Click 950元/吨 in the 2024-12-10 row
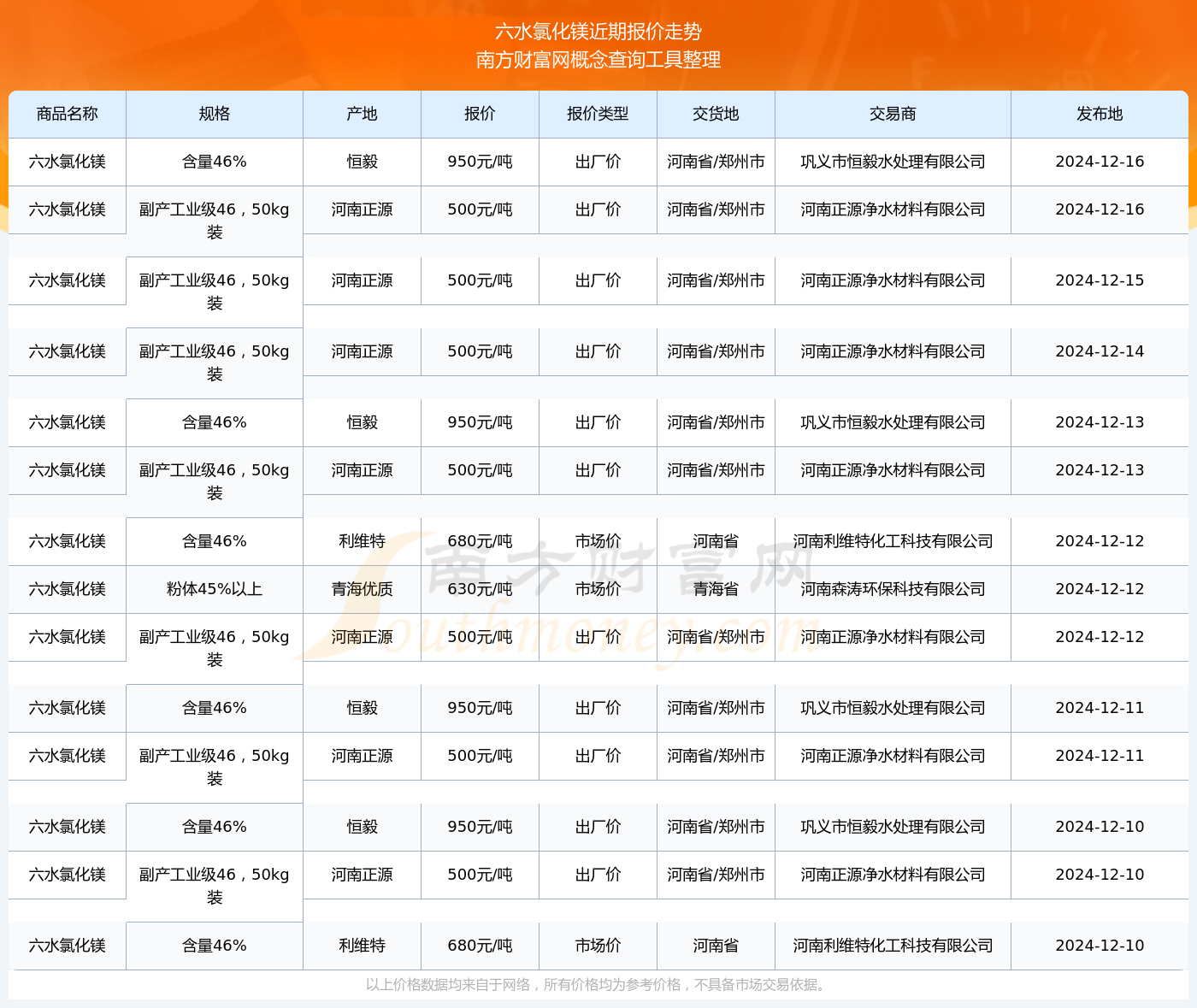Viewport: 1197px width, 1008px height. click(x=480, y=827)
